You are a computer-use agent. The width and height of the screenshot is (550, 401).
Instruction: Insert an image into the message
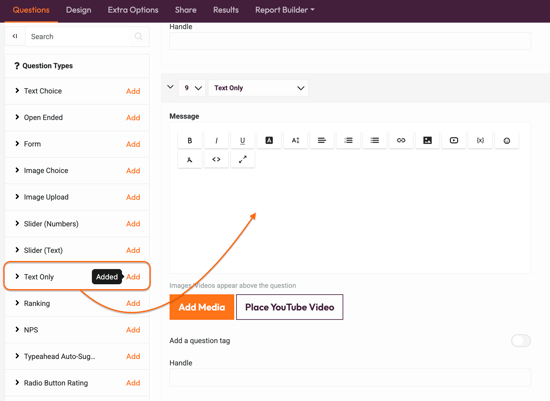click(428, 140)
